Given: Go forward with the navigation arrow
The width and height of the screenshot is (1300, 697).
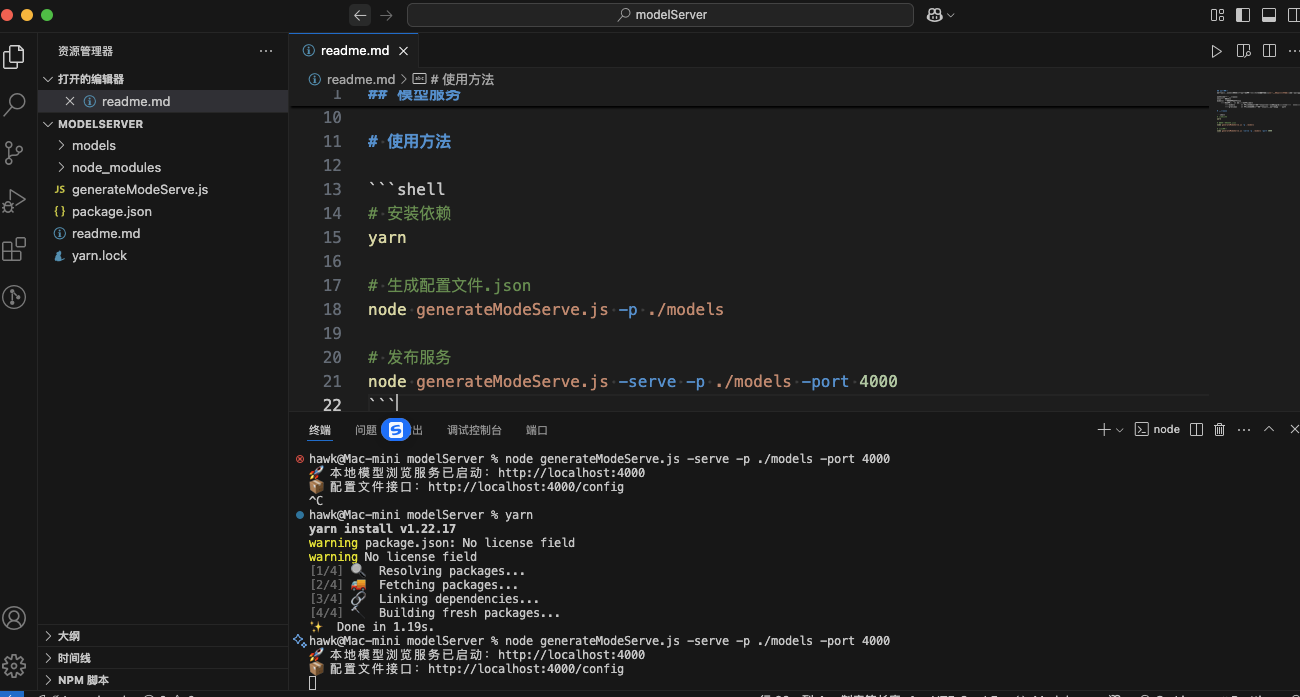Looking at the screenshot, I should pyautogui.click(x=387, y=15).
